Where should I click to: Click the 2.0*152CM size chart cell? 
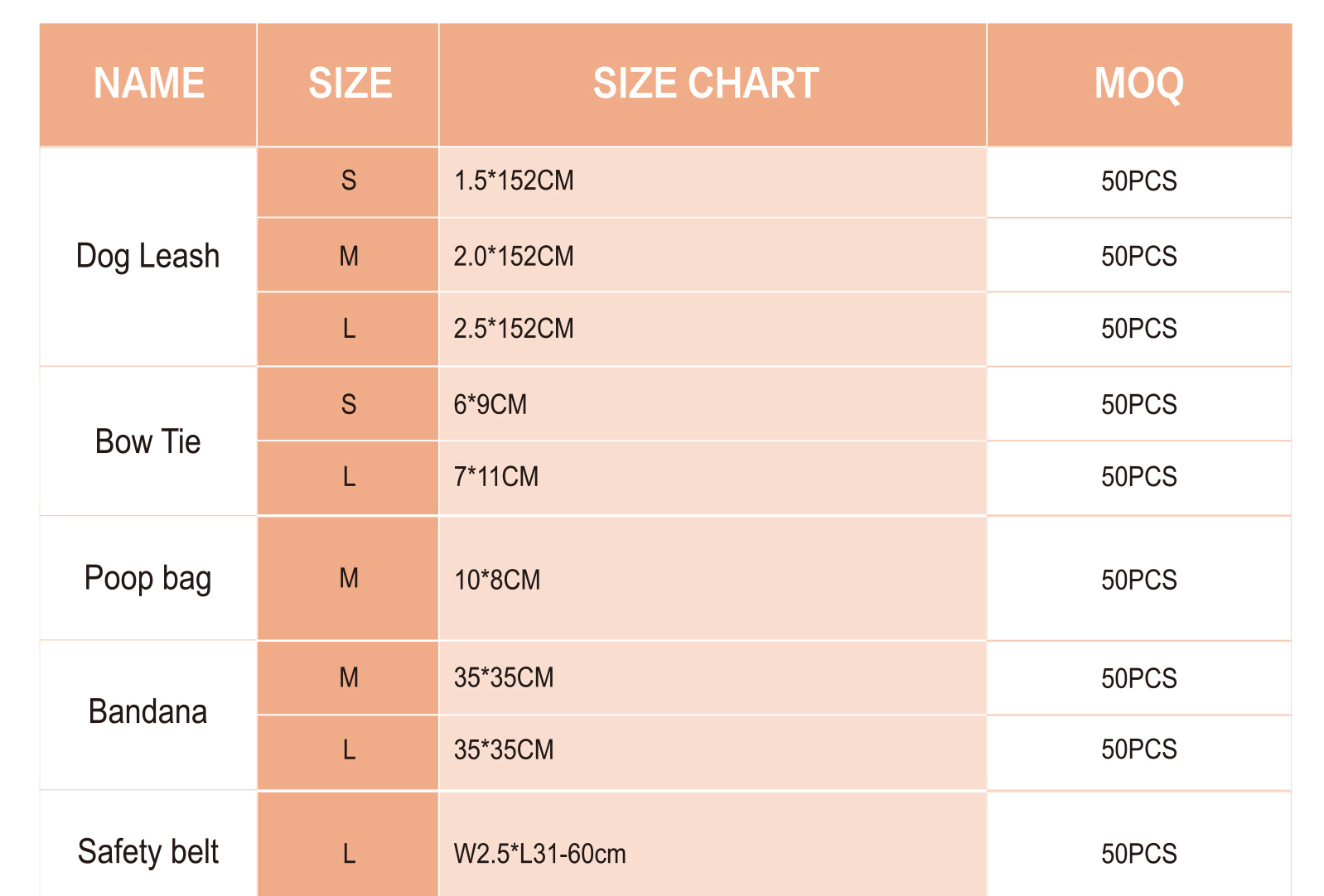514,256
